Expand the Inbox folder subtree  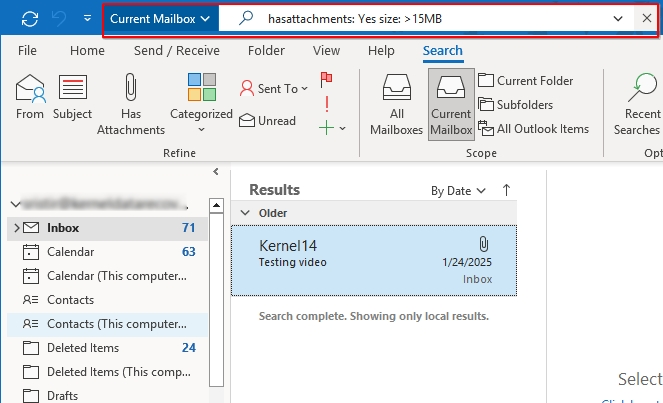(16, 228)
